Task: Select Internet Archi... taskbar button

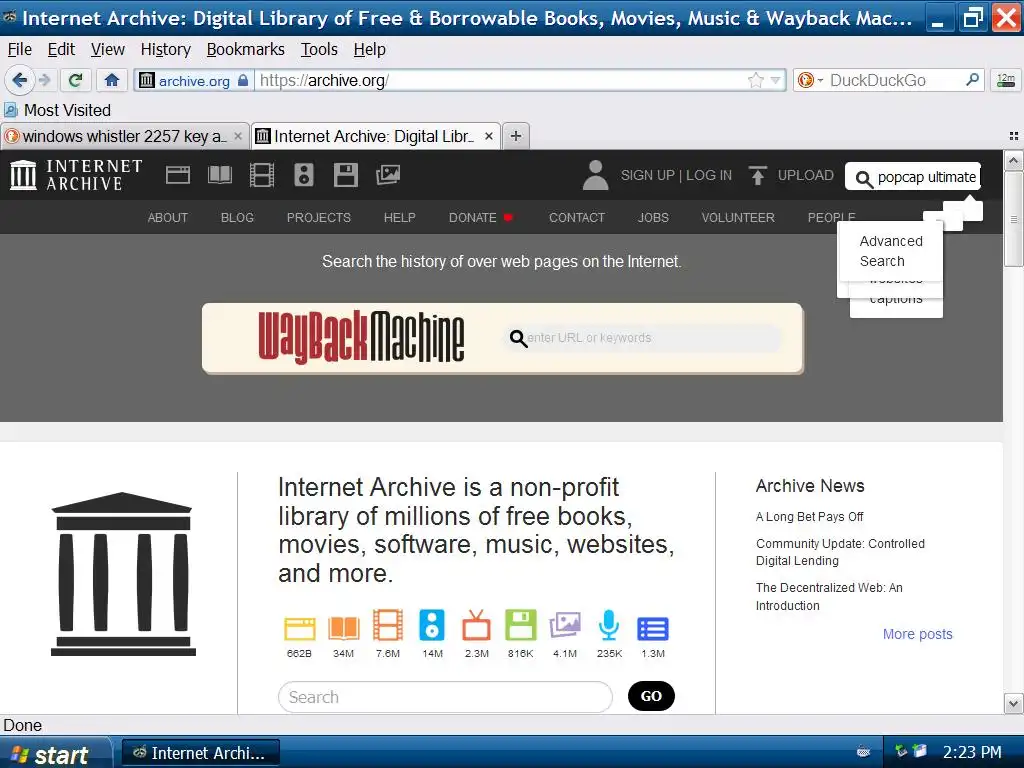Action: coord(200,753)
